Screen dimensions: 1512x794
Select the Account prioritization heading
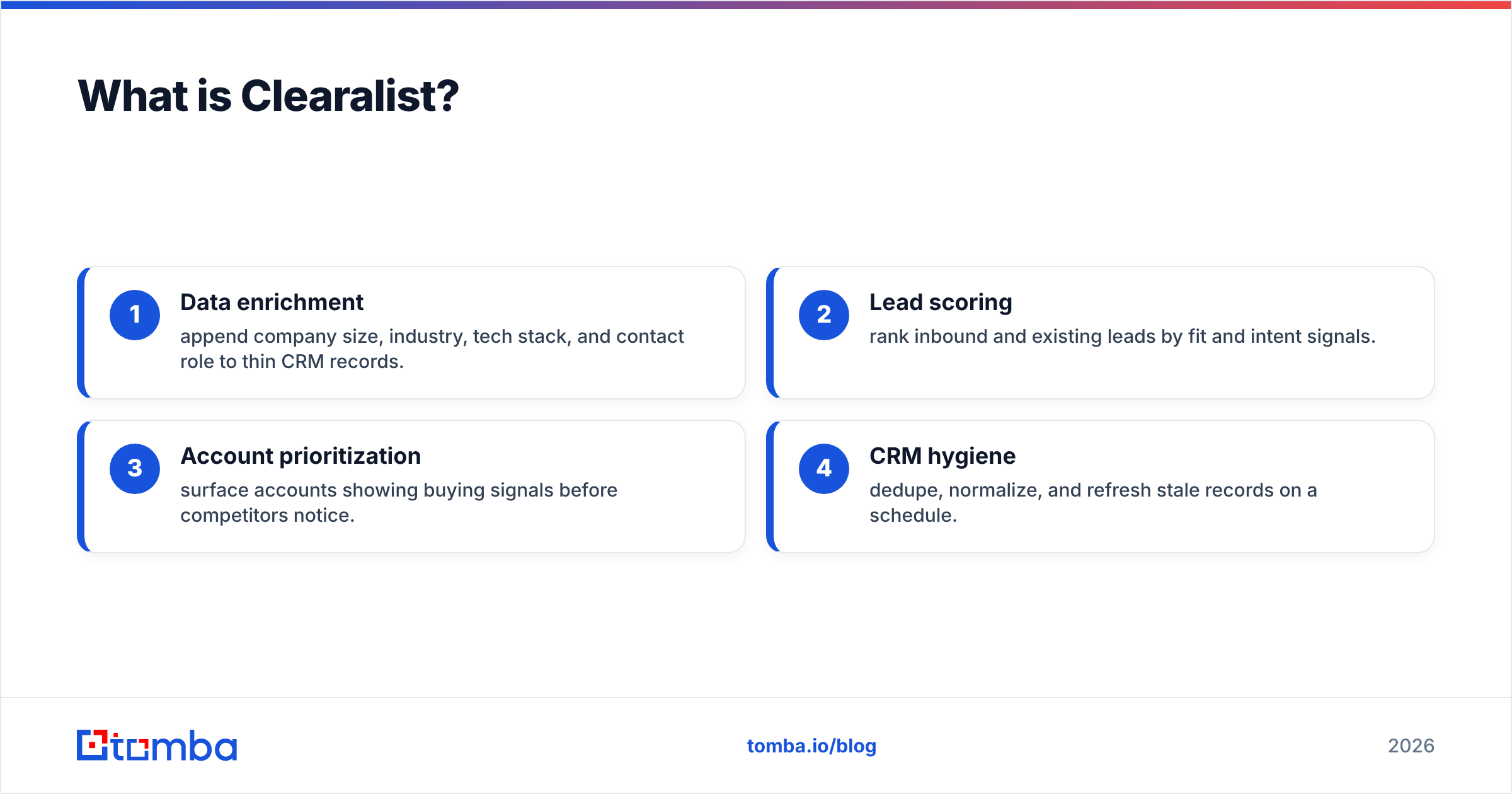(301, 456)
